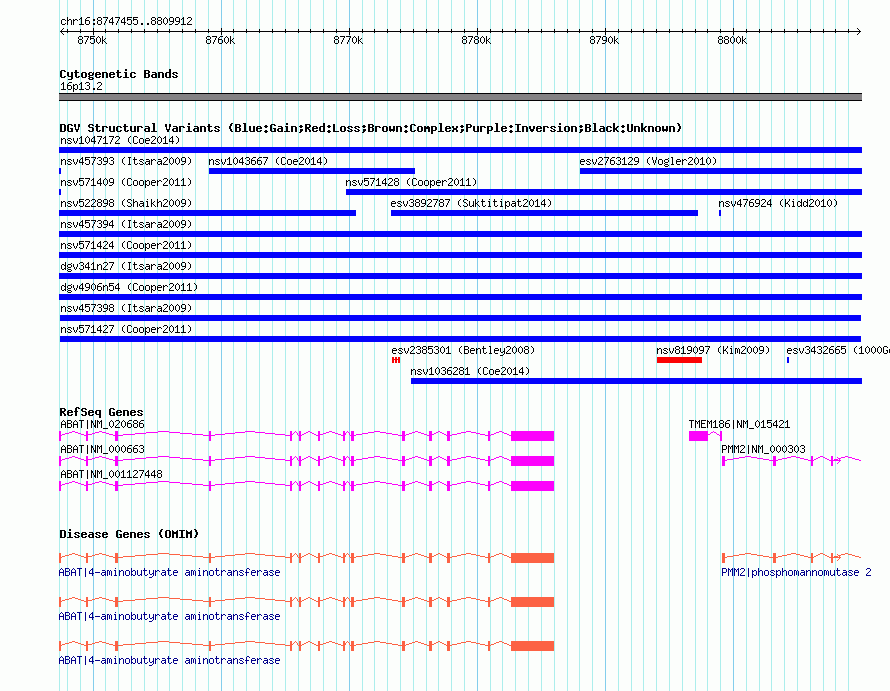Viewport: 890px width, 691px height.
Task: Select dgv341n27 (Itsara2009) label
Action: (126, 266)
